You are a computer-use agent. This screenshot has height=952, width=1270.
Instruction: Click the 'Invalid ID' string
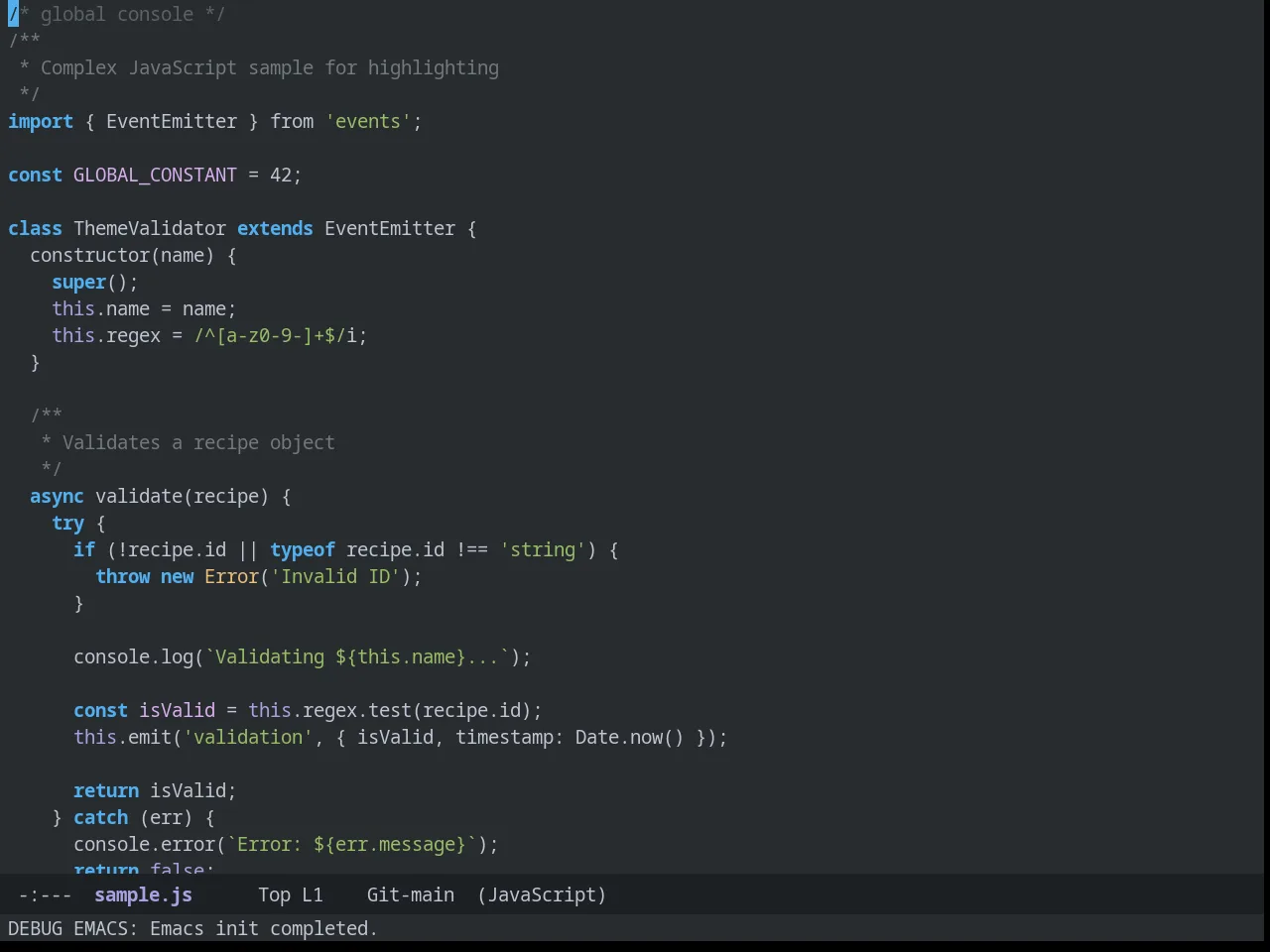click(335, 576)
